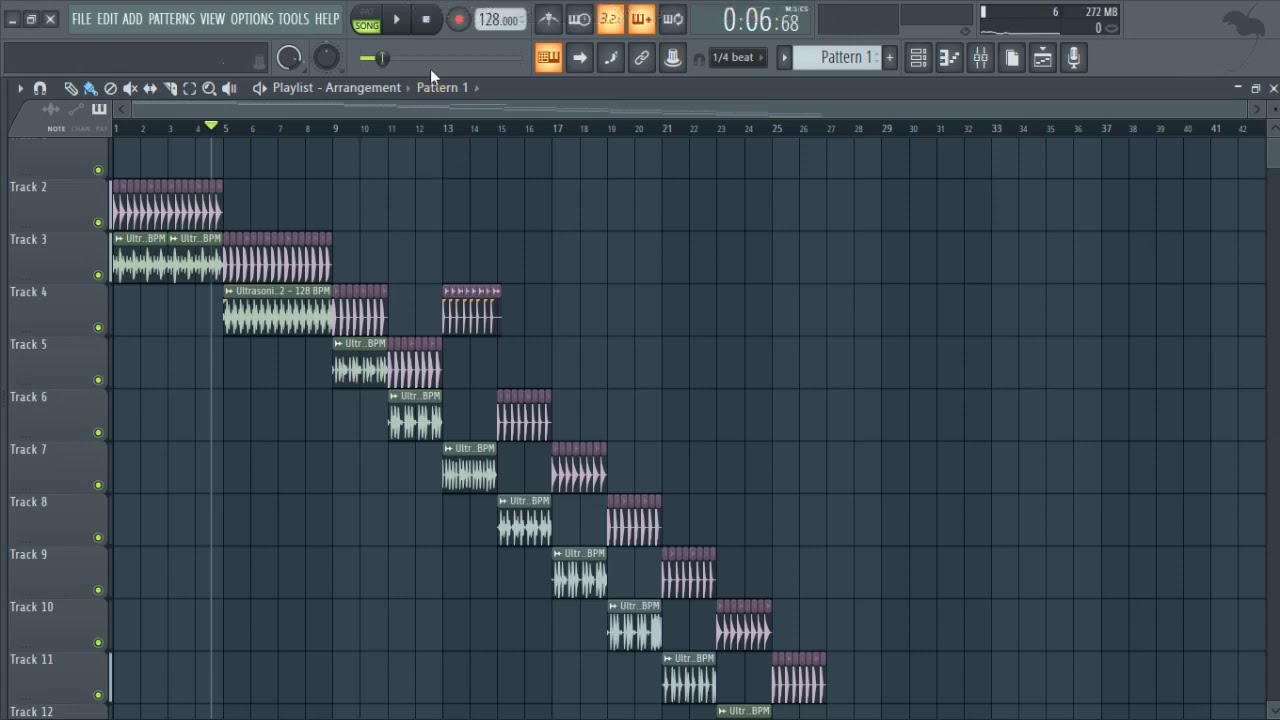Toggle typing keyboard to piano icon
This screenshot has height=720, width=1280.
point(548,58)
